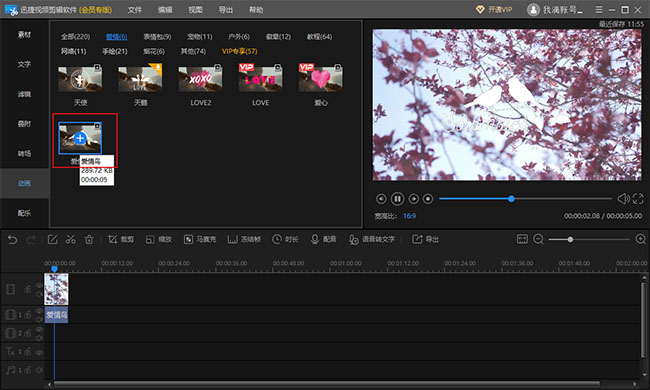Start 配音 voice-over recording

[x=323, y=240]
